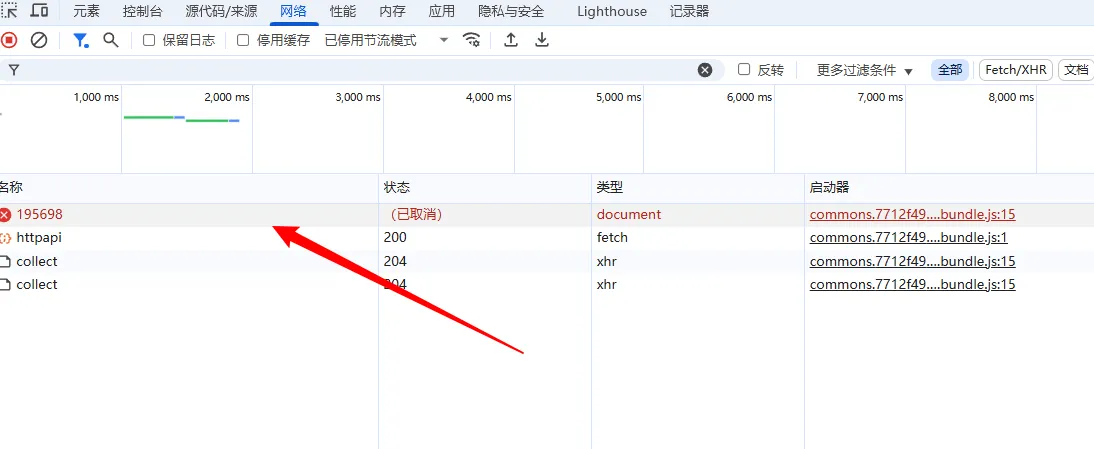Clear the network log with the clear icon
This screenshot has height=449, width=1094.
[x=39, y=40]
